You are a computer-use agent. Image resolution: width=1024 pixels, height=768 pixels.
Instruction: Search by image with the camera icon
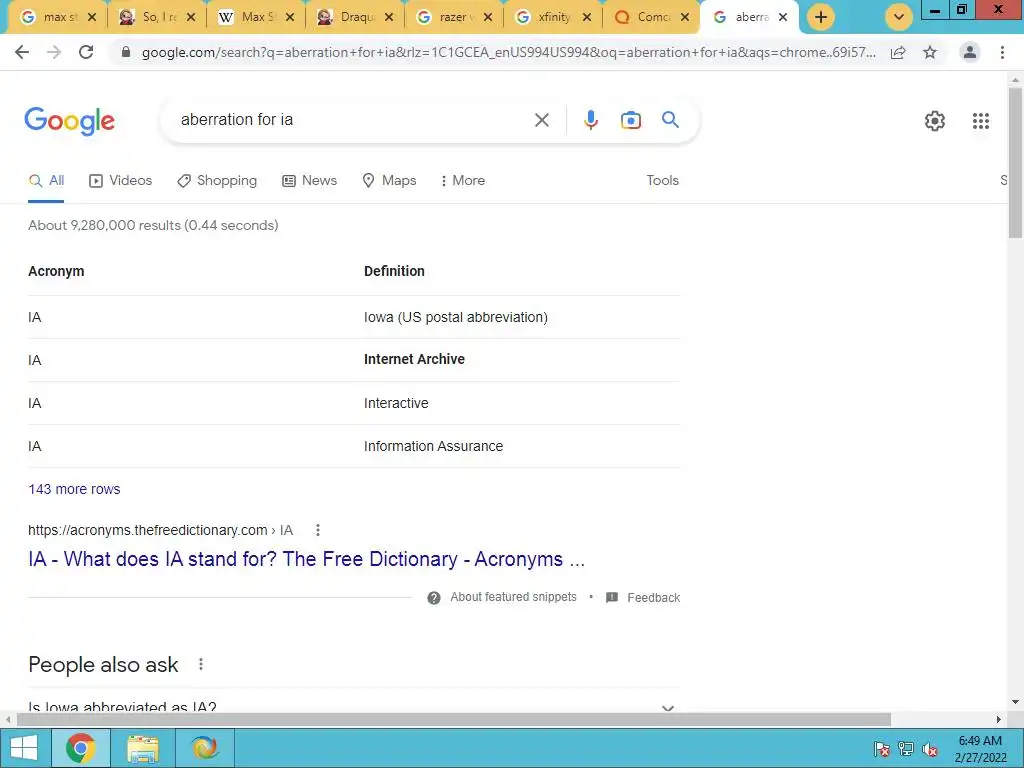[x=630, y=120]
